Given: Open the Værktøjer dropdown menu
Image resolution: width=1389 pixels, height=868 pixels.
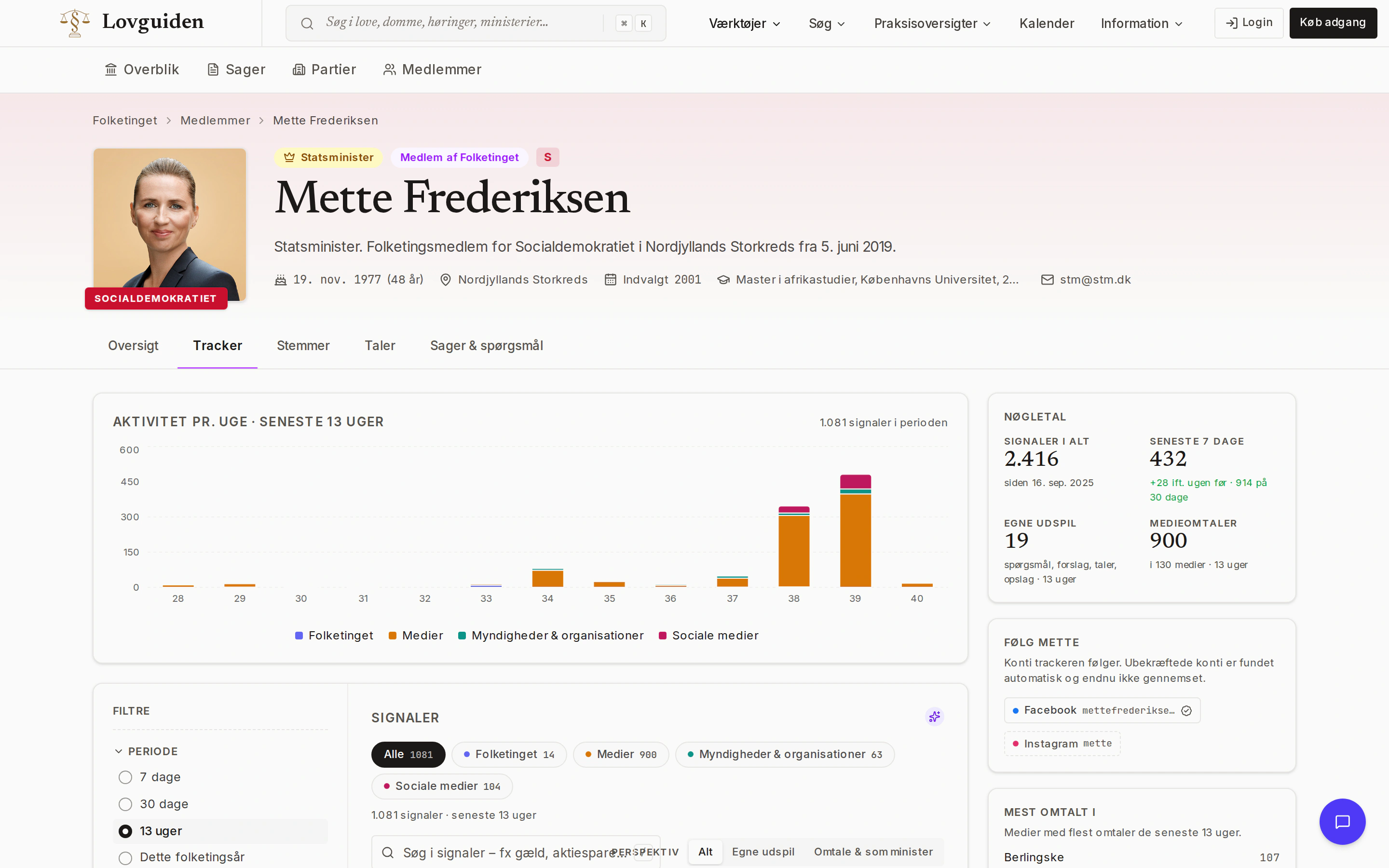Looking at the screenshot, I should (x=745, y=24).
